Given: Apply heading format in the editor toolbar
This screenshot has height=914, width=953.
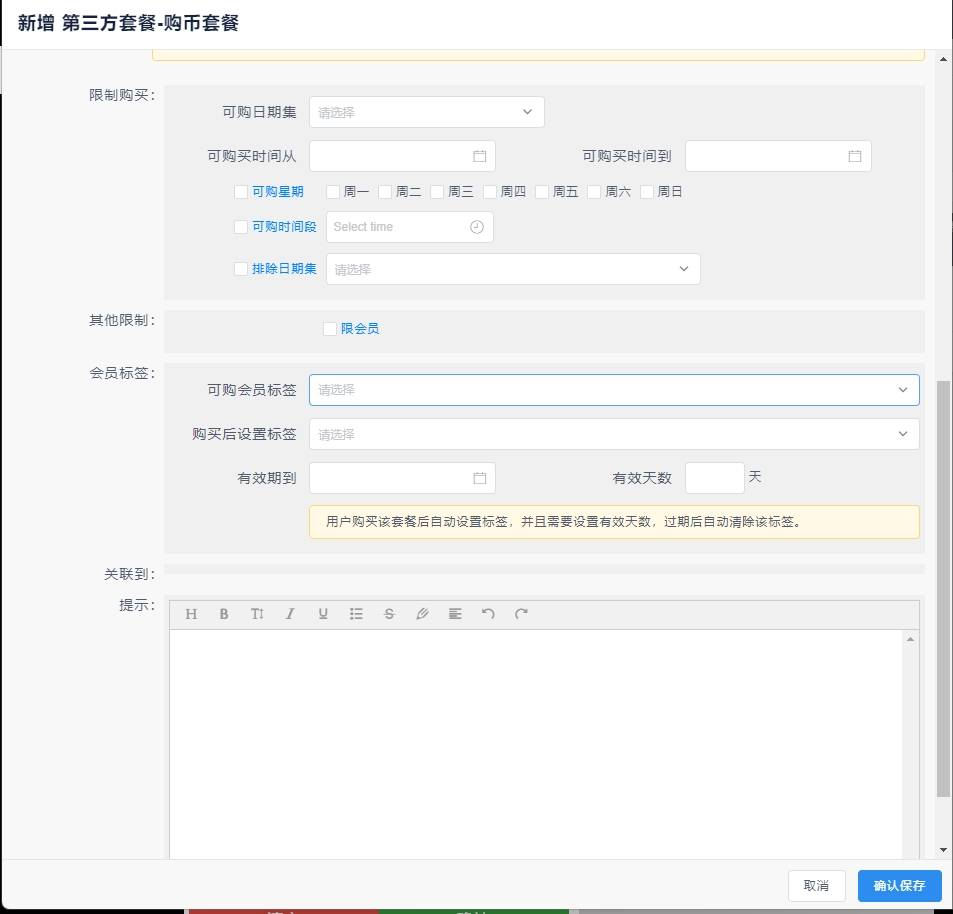Looking at the screenshot, I should coord(191,614).
